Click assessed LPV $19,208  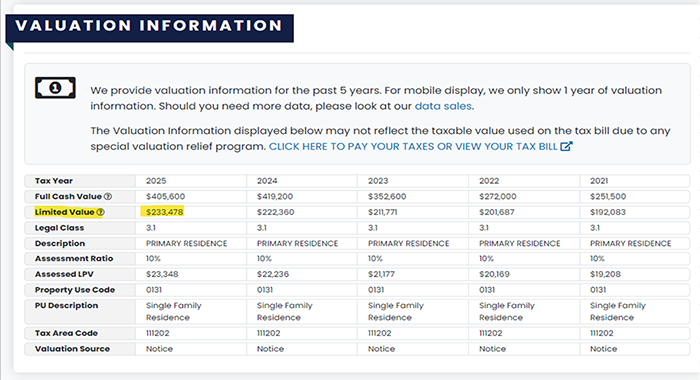tap(605, 274)
